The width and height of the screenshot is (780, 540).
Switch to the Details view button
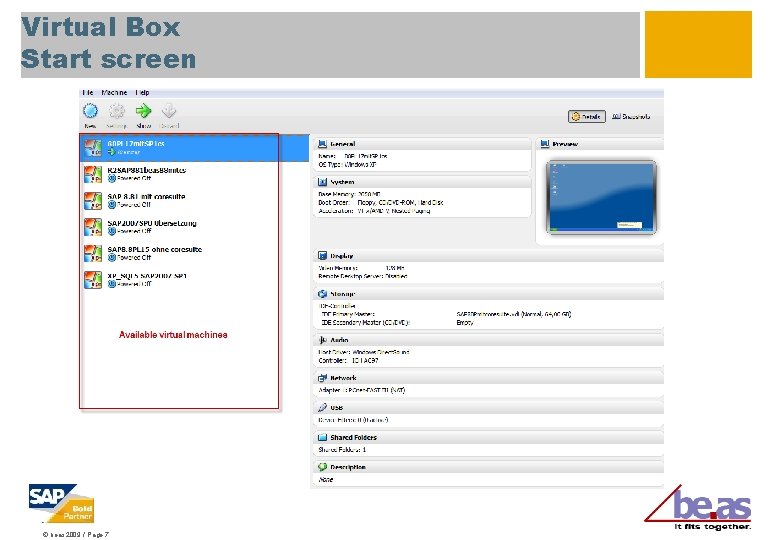tap(587, 116)
